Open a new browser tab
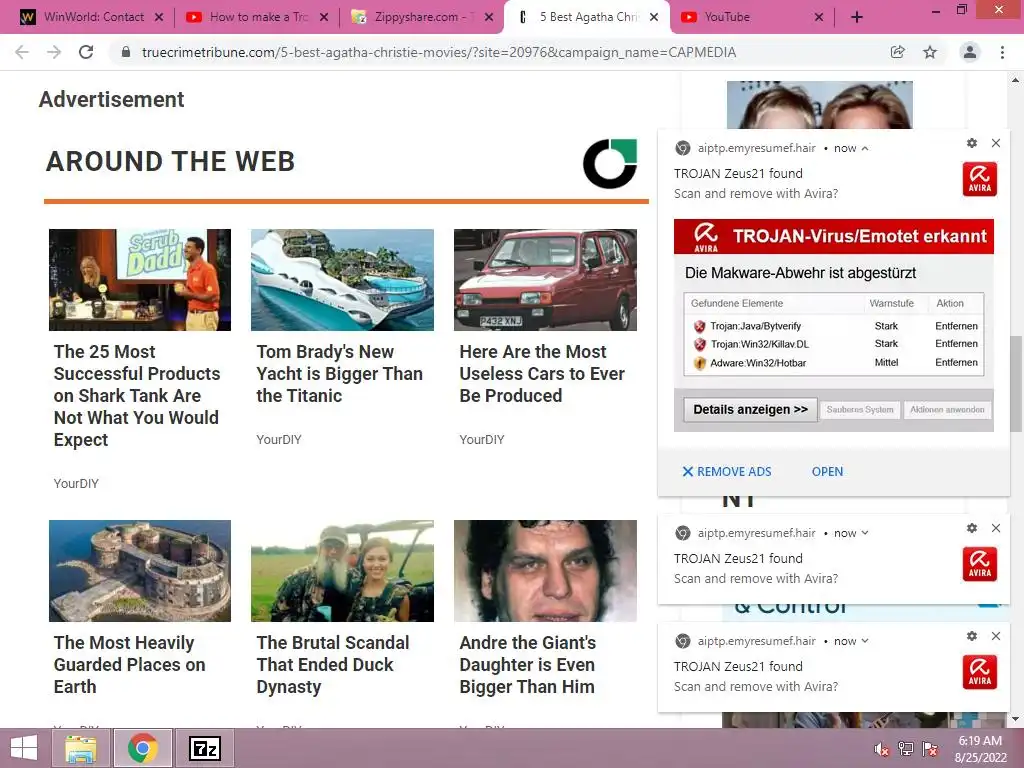 point(857,18)
